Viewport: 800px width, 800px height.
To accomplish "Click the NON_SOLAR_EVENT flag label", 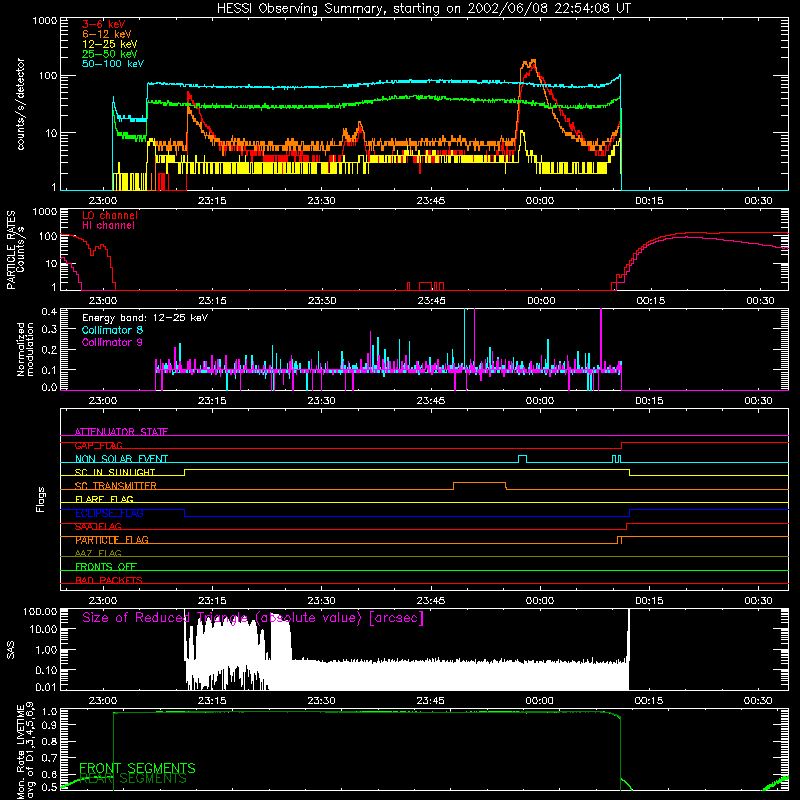I will 121,459.
